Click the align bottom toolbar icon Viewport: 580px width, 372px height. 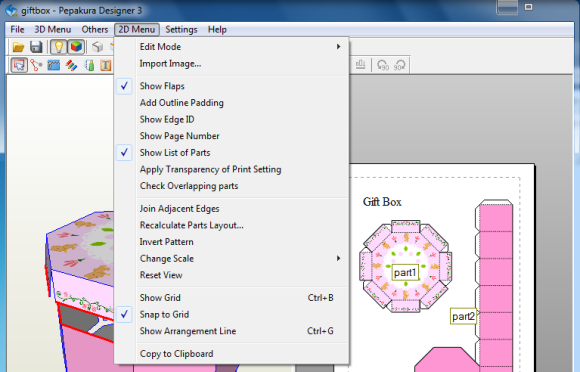[x=361, y=65]
